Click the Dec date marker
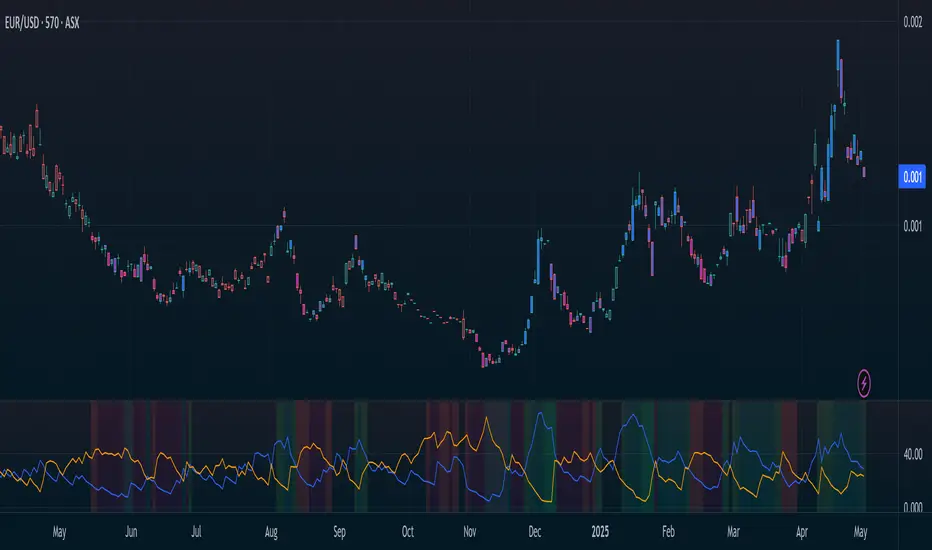 click(x=535, y=531)
